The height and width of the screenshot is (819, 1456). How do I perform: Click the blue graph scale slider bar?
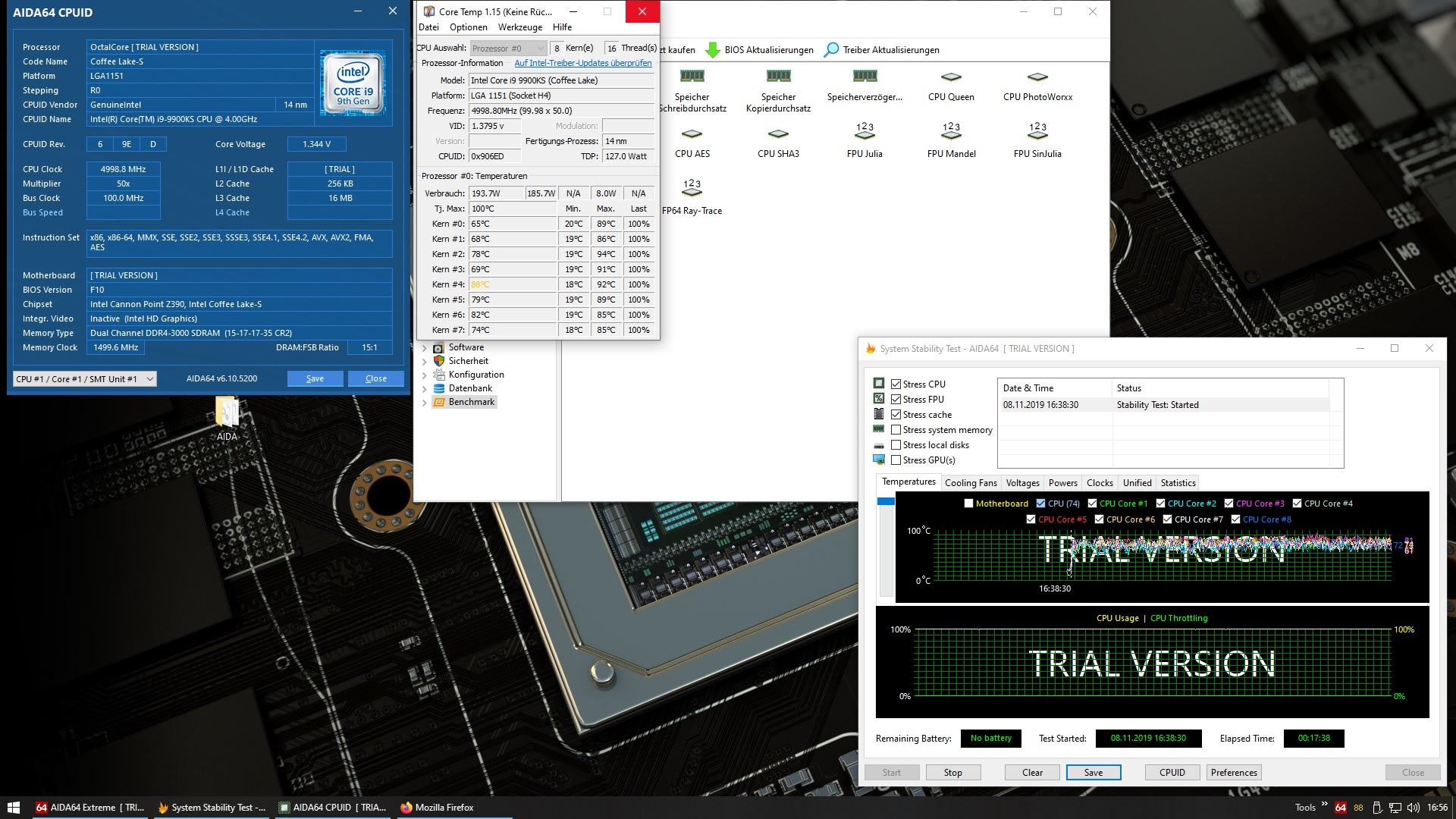click(886, 501)
